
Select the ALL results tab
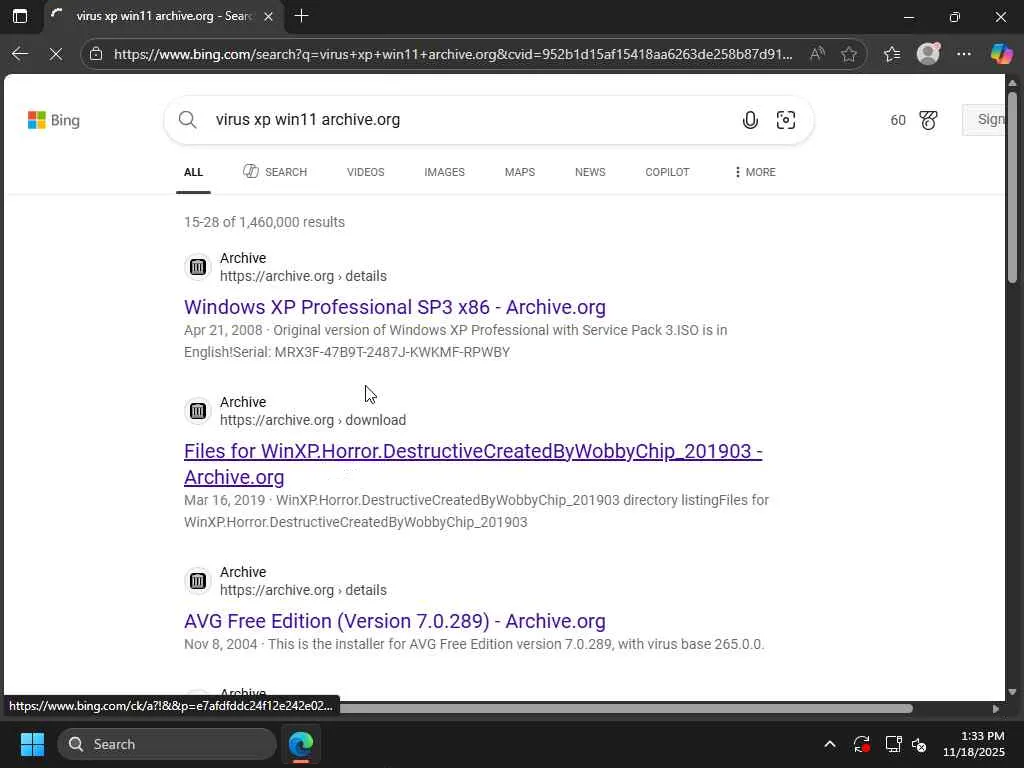click(x=193, y=172)
